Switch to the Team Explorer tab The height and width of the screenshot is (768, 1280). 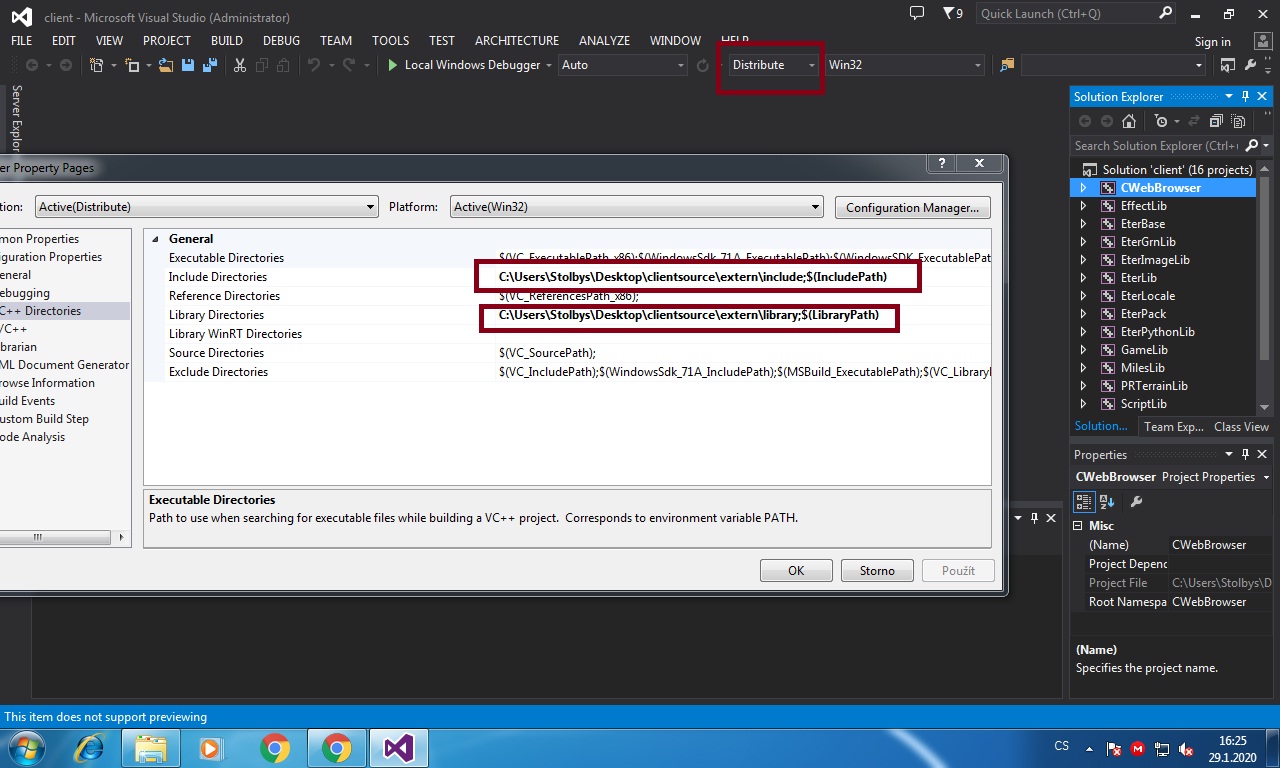point(1174,427)
